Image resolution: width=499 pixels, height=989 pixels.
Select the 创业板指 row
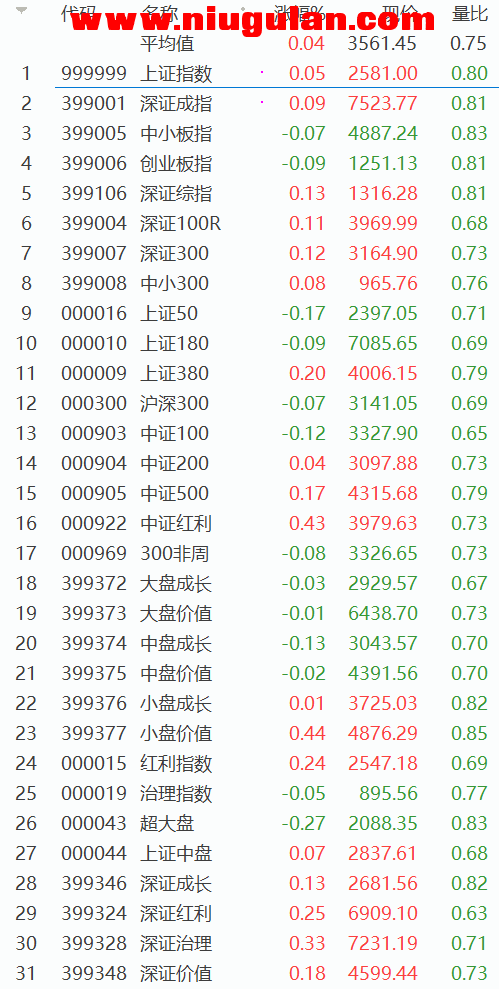point(249,163)
